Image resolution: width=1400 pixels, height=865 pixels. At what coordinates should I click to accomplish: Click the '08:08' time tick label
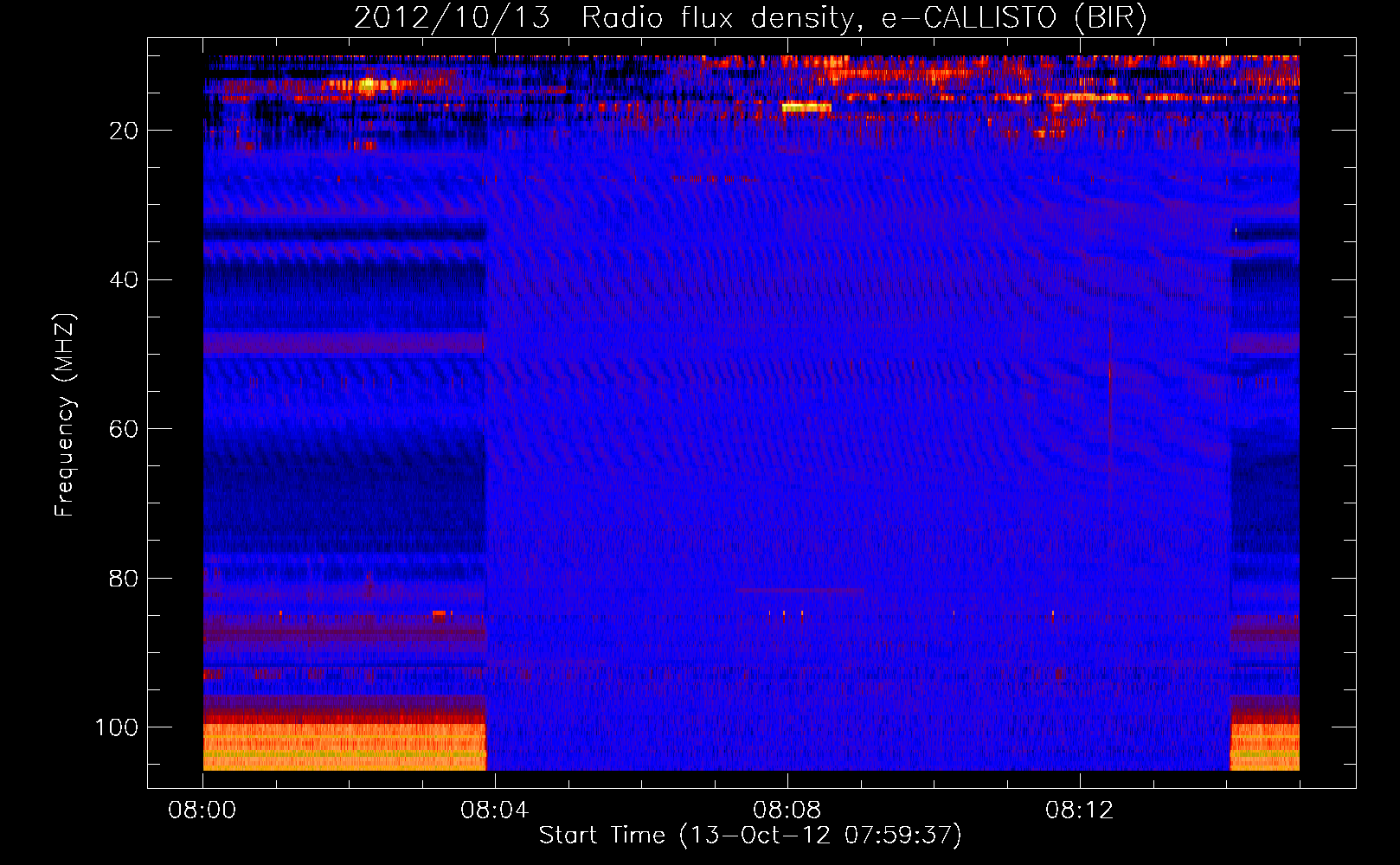coord(787,811)
